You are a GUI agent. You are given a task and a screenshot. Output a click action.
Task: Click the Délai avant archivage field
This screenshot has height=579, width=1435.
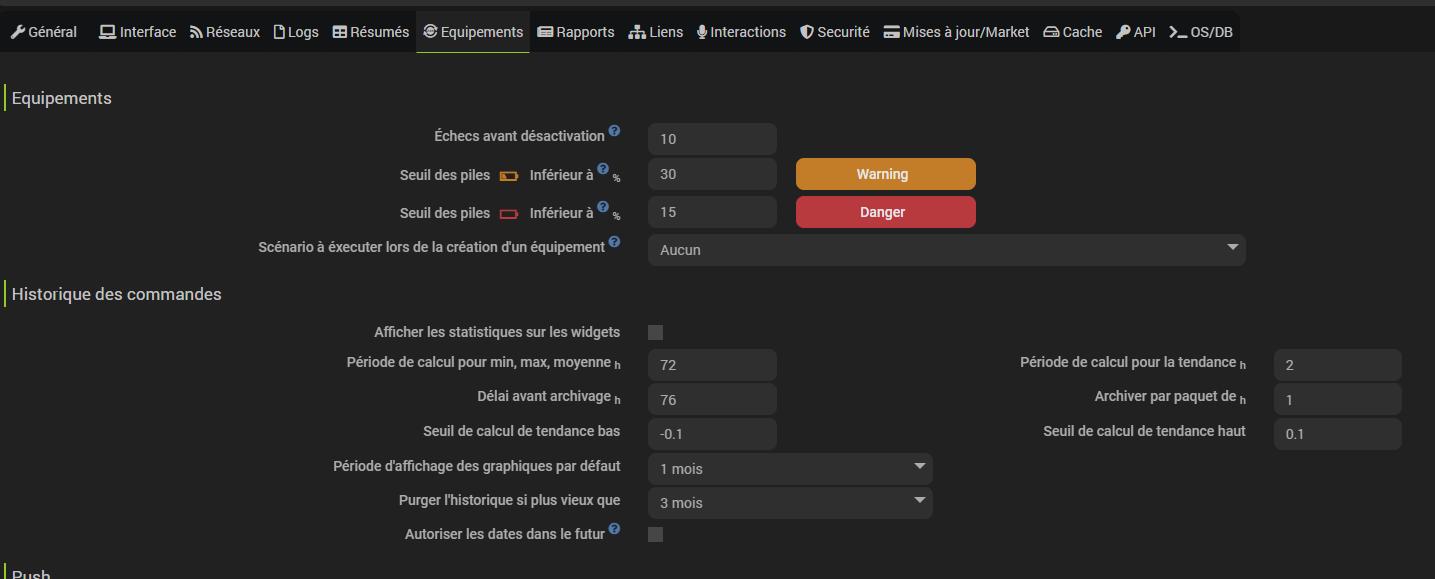(712, 400)
